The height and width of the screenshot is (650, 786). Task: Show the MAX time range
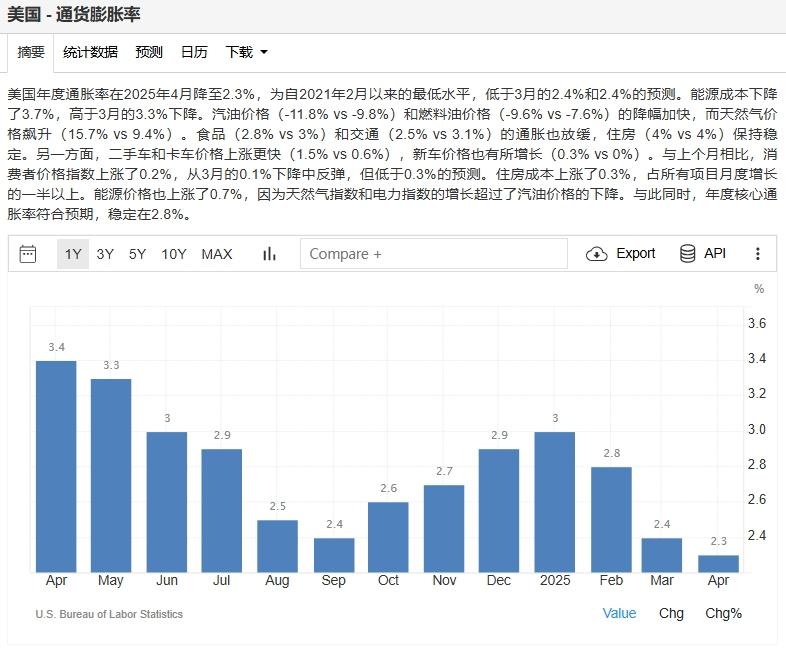[x=217, y=254]
